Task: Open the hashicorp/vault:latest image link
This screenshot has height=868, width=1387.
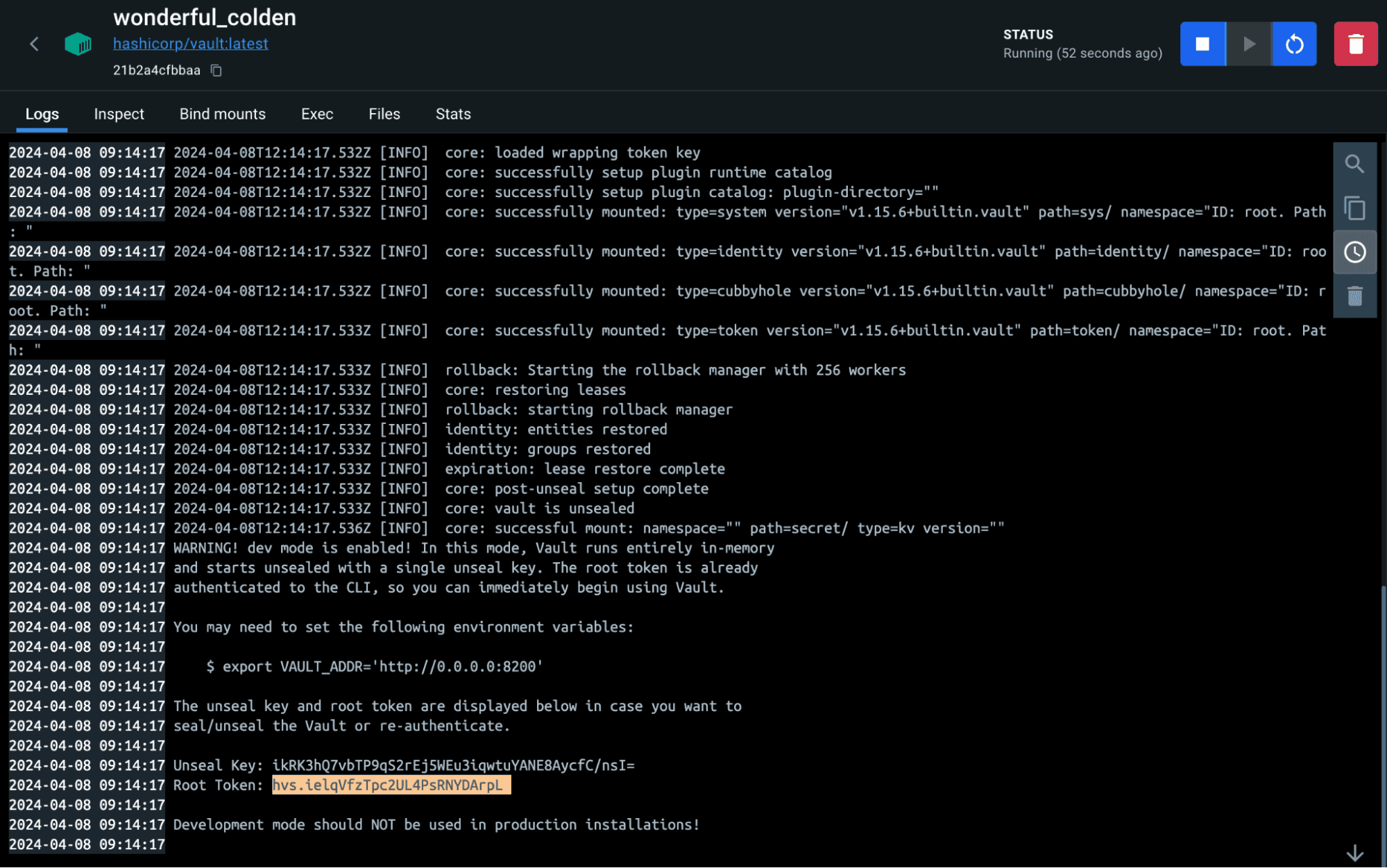Action: click(x=191, y=43)
